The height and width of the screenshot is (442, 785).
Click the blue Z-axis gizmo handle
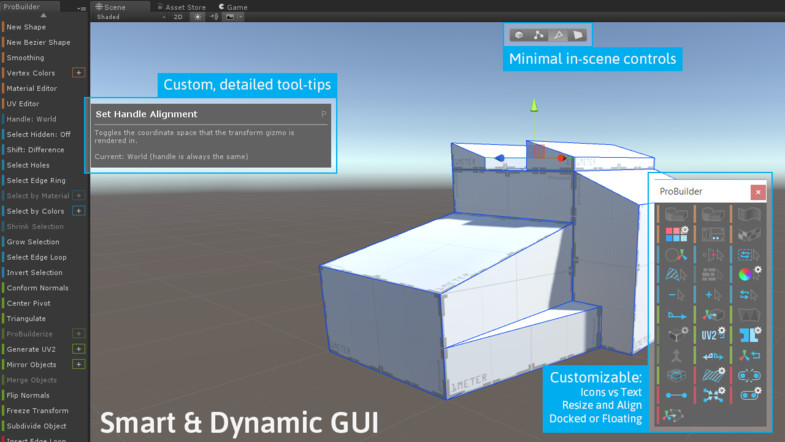[500, 158]
